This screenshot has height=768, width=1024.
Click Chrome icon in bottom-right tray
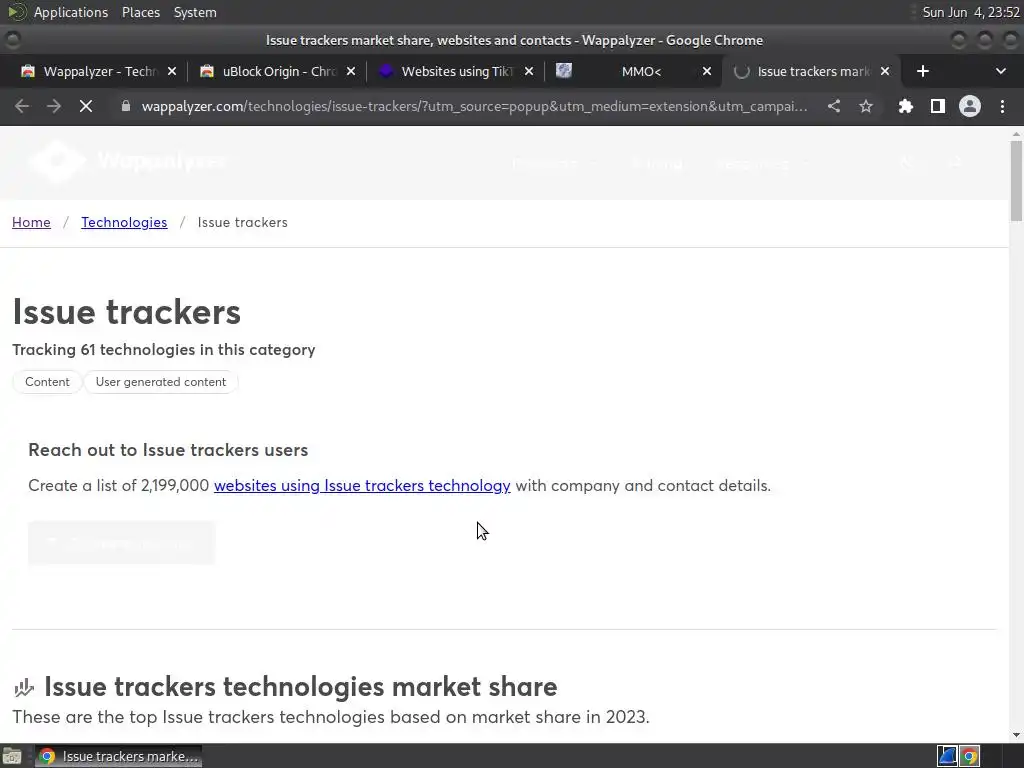pos(970,756)
